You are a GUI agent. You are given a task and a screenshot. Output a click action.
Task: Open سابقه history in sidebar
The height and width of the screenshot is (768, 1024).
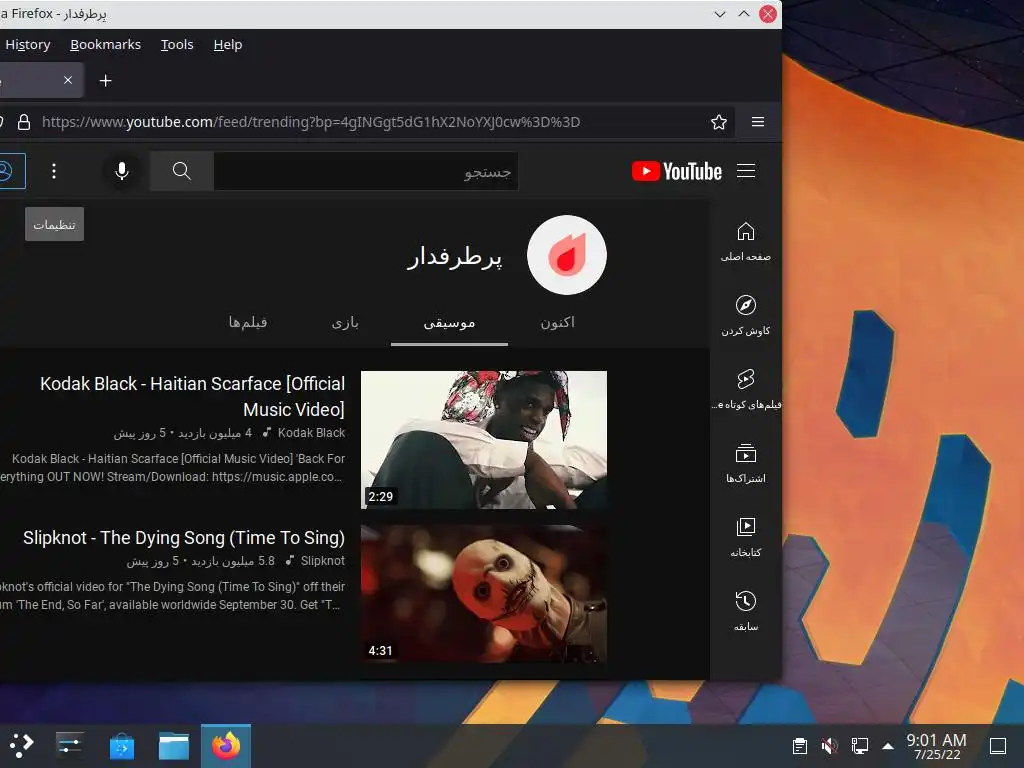746,611
